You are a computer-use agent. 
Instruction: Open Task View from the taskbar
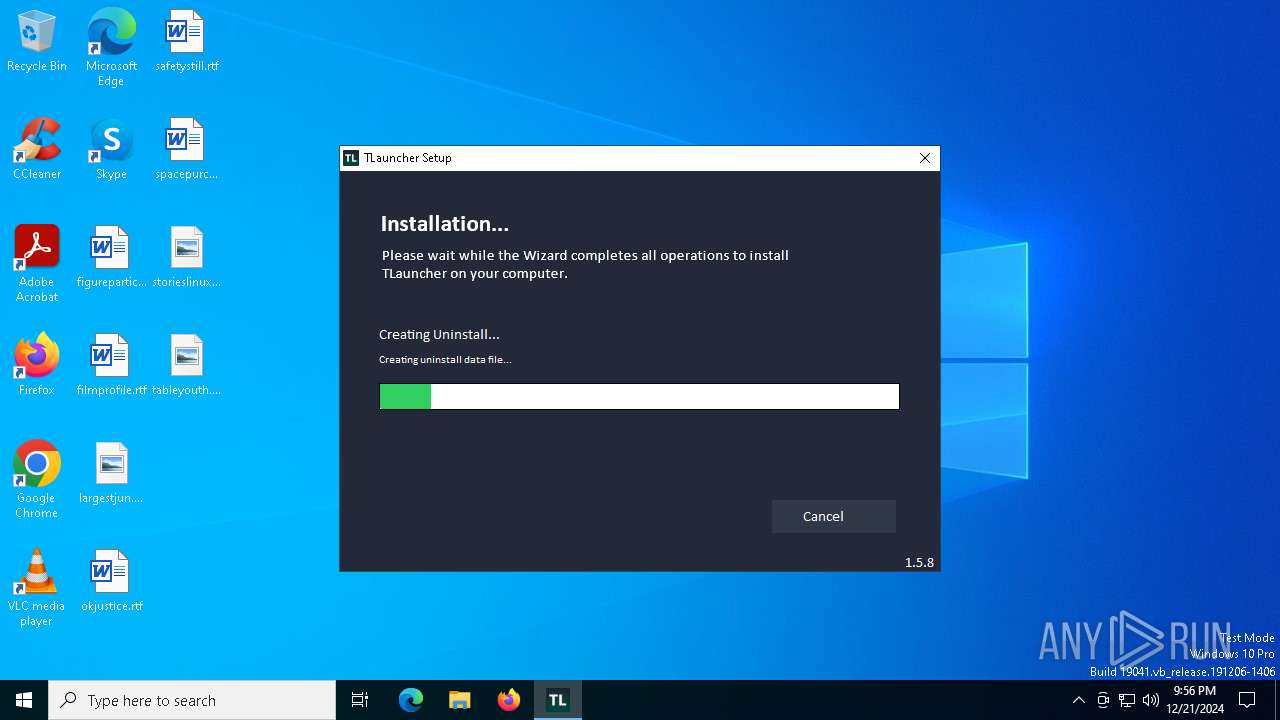[360, 700]
